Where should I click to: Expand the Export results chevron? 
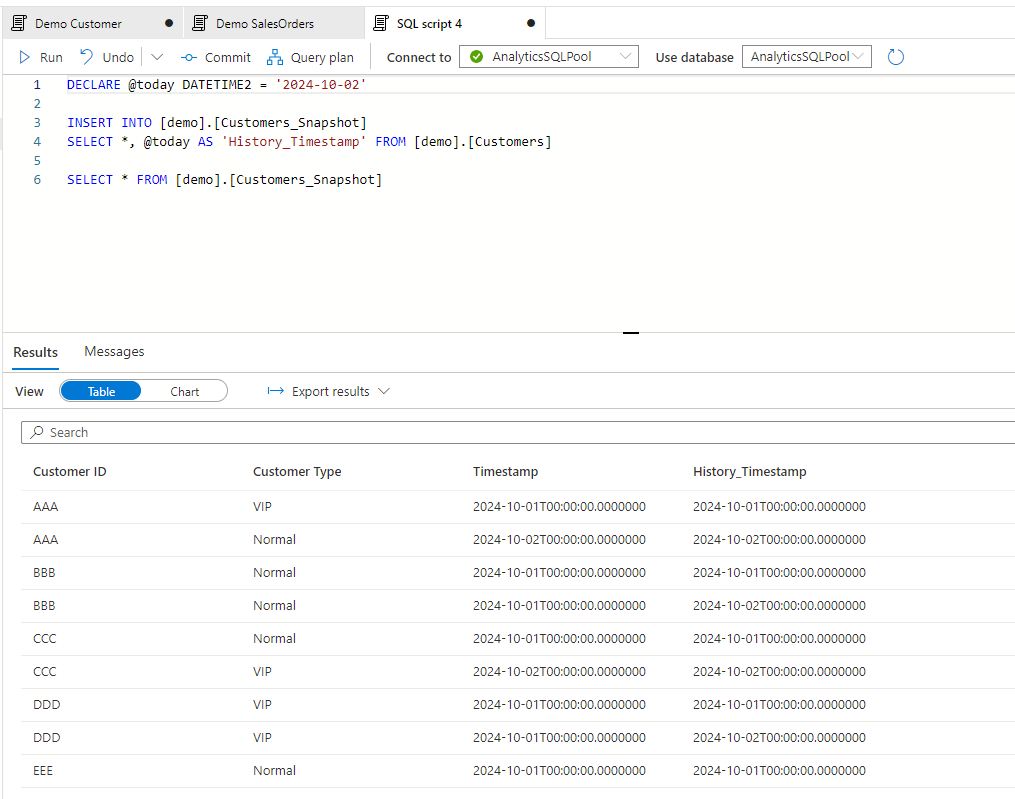pyautogui.click(x=384, y=391)
